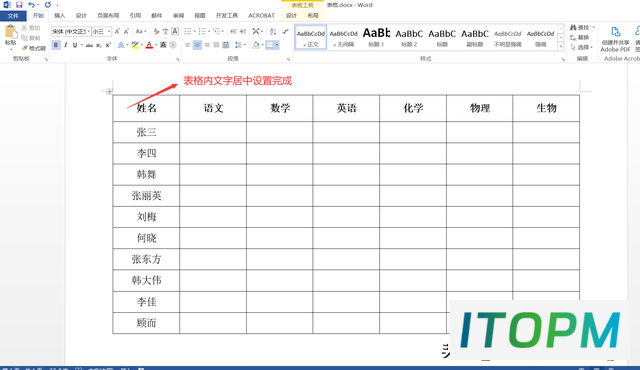Cut the selection with the scissors icon
This screenshot has height=370, width=640.
click(31, 28)
